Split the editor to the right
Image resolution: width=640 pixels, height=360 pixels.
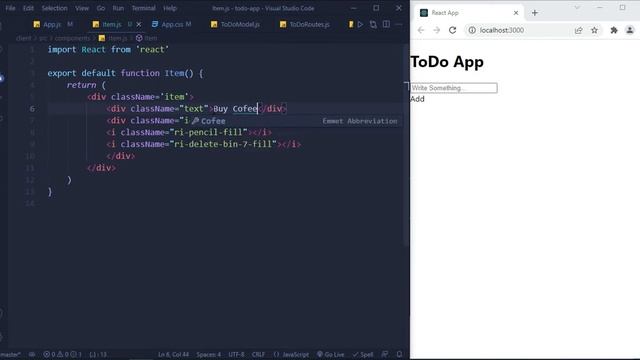coord(386,24)
